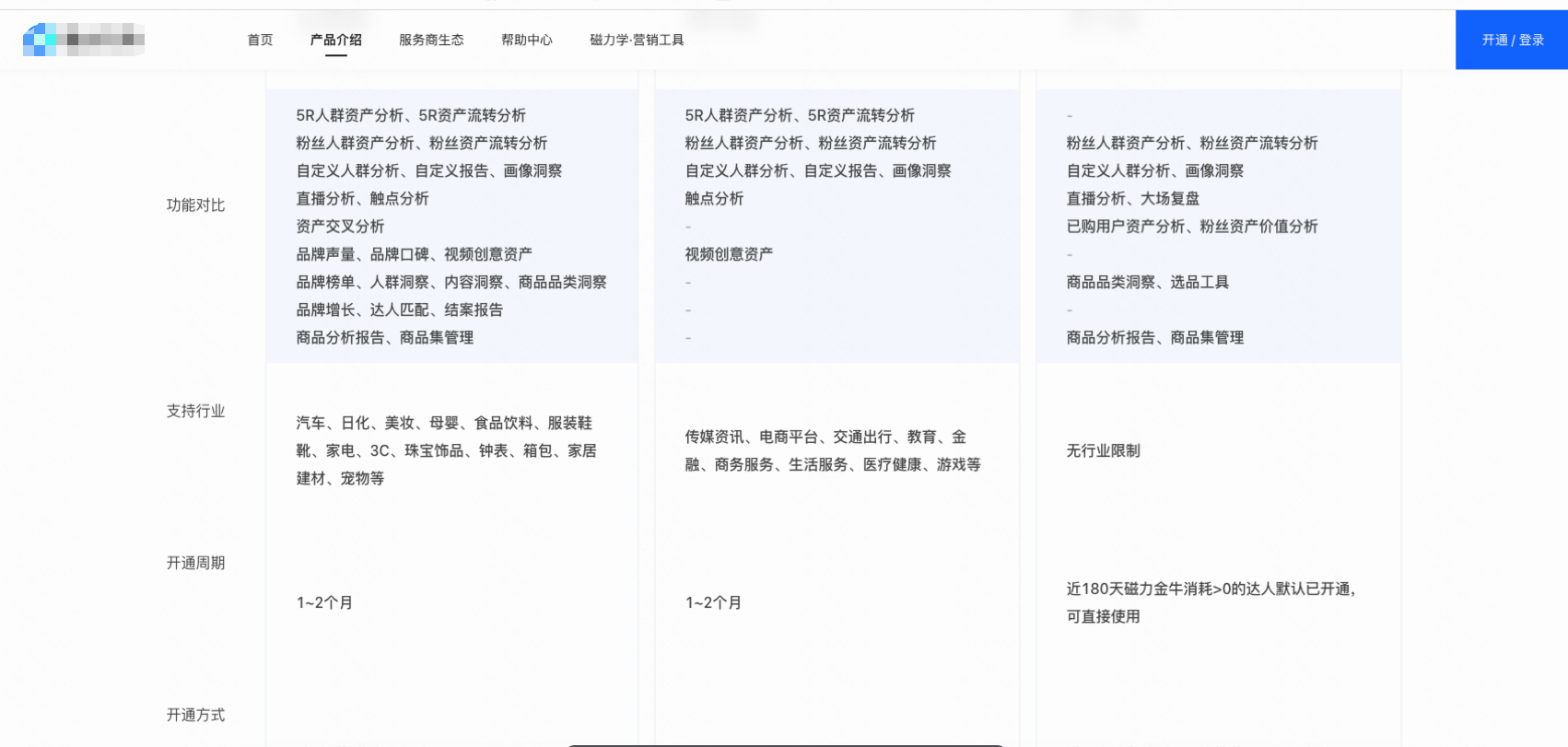The width and height of the screenshot is (1568, 747).
Task: Click 品牌增长、达人匹配、结案报告 feature line
Action: pyautogui.click(x=399, y=310)
